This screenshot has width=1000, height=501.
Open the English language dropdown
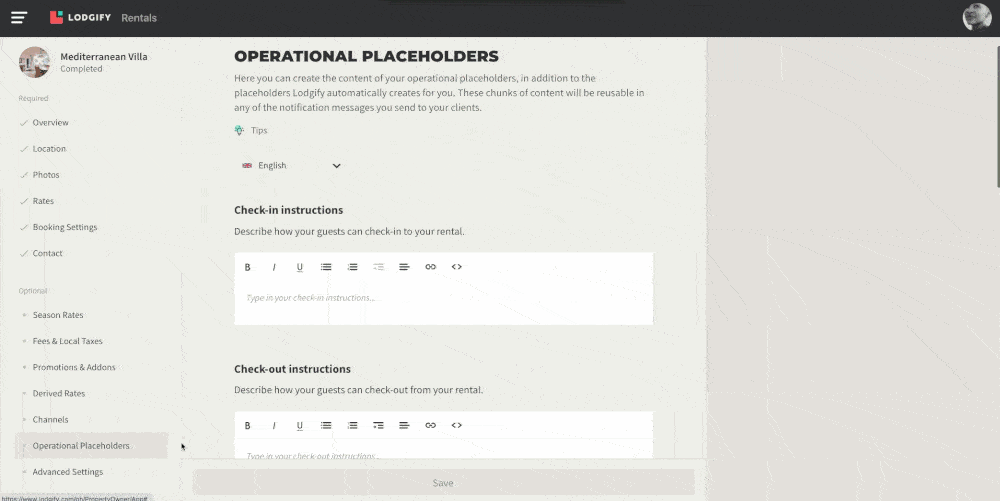291,166
